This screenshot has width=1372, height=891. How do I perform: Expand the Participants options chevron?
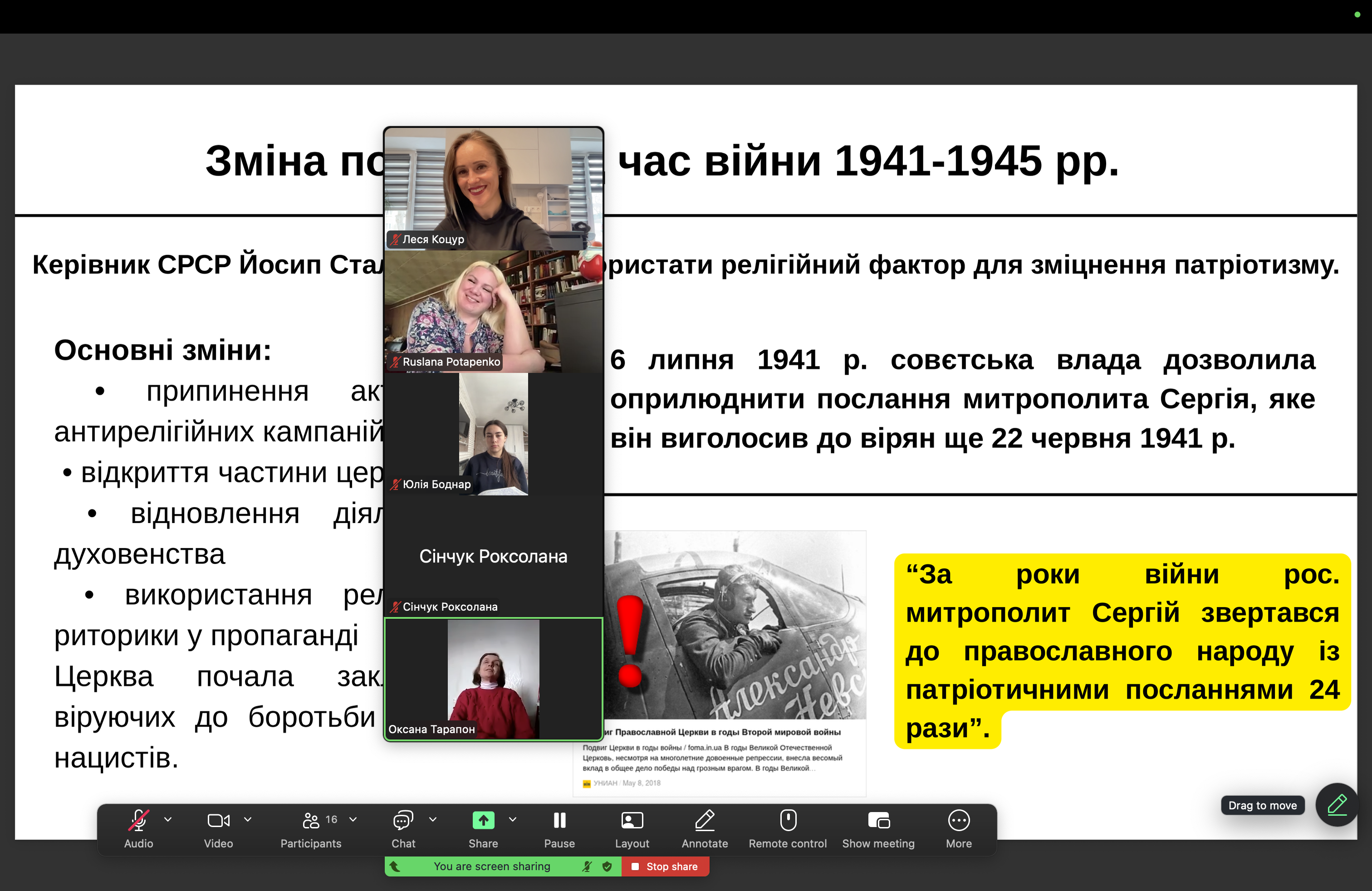tap(353, 819)
